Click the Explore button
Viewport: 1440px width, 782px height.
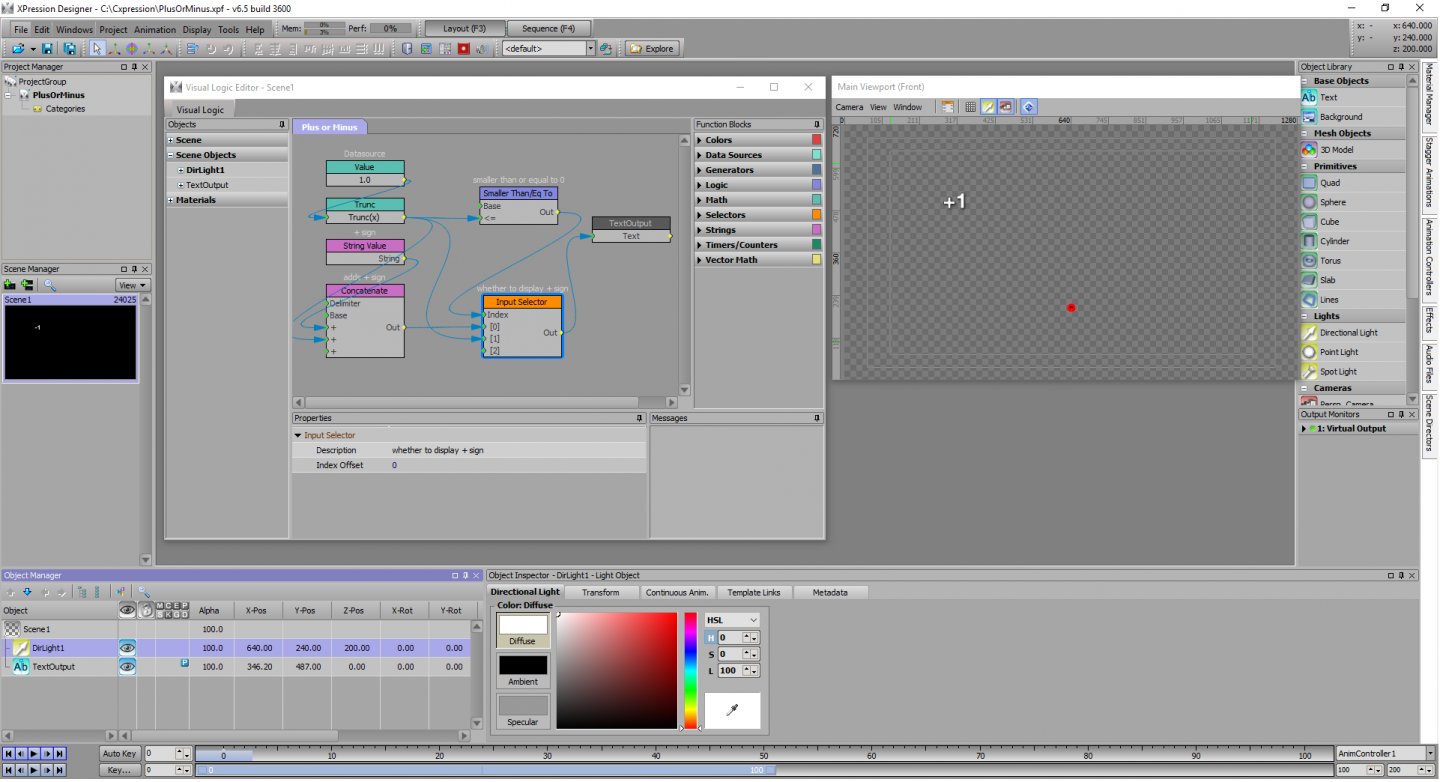[x=652, y=48]
